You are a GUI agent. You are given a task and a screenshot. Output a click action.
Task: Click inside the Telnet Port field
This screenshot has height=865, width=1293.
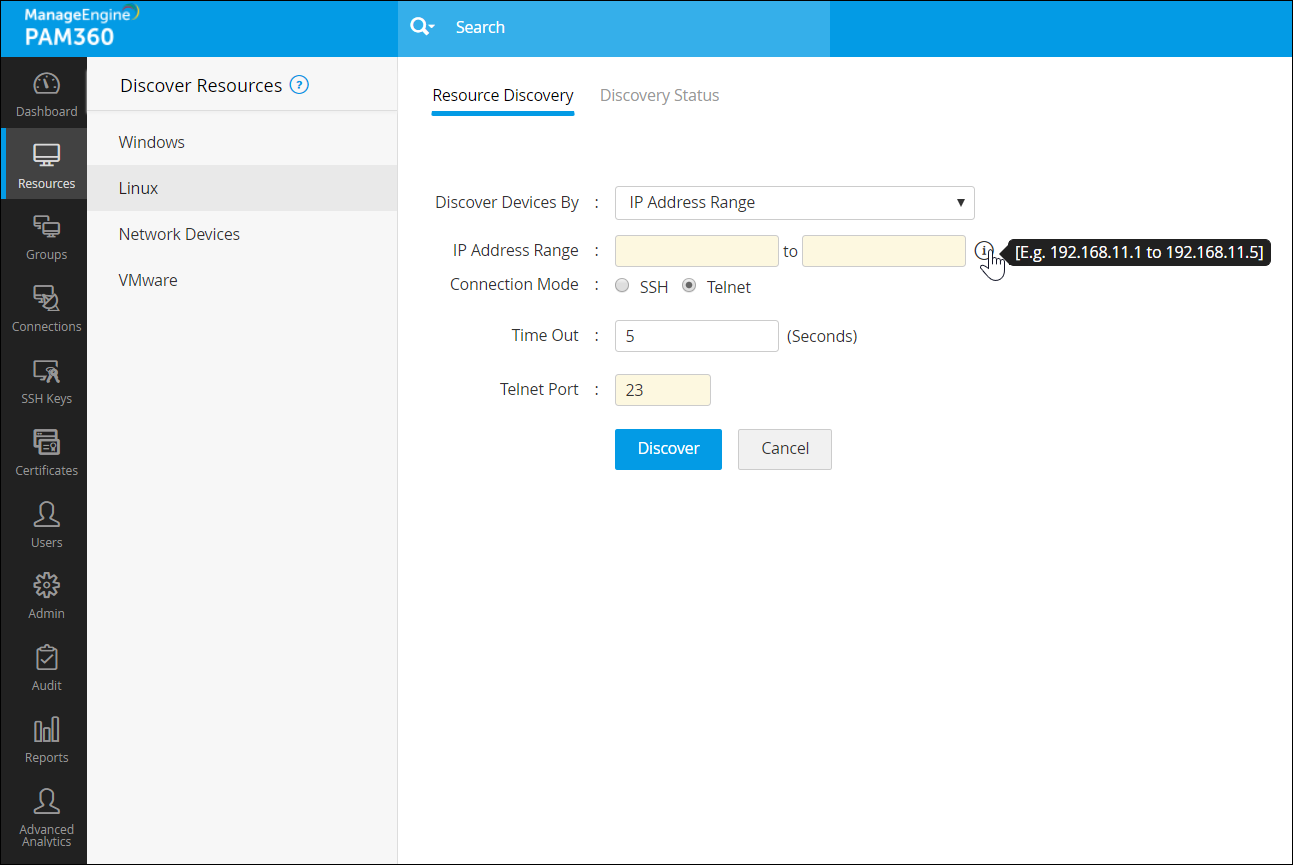pos(662,389)
